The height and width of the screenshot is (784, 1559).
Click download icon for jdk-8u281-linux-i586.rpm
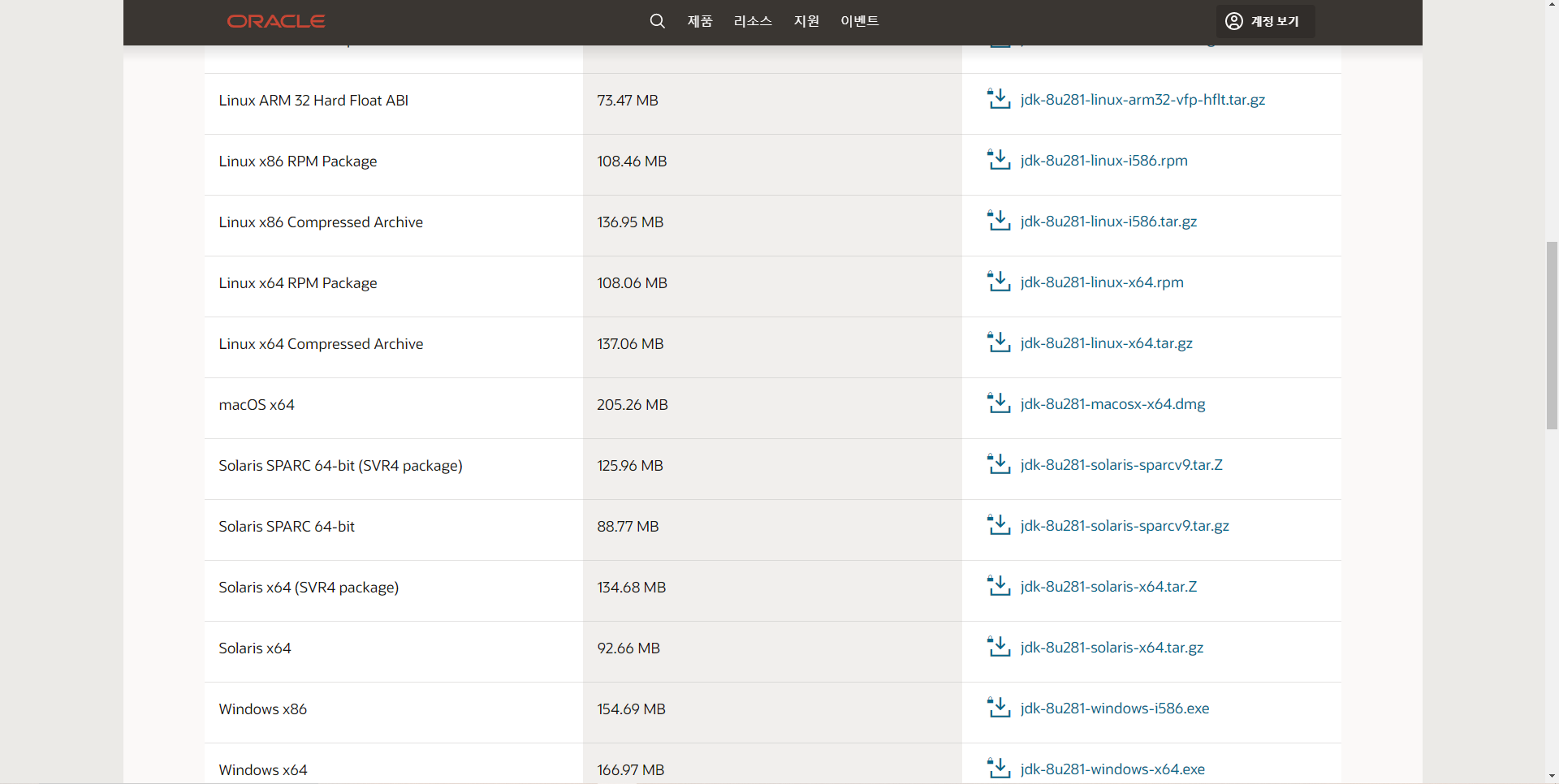click(999, 160)
